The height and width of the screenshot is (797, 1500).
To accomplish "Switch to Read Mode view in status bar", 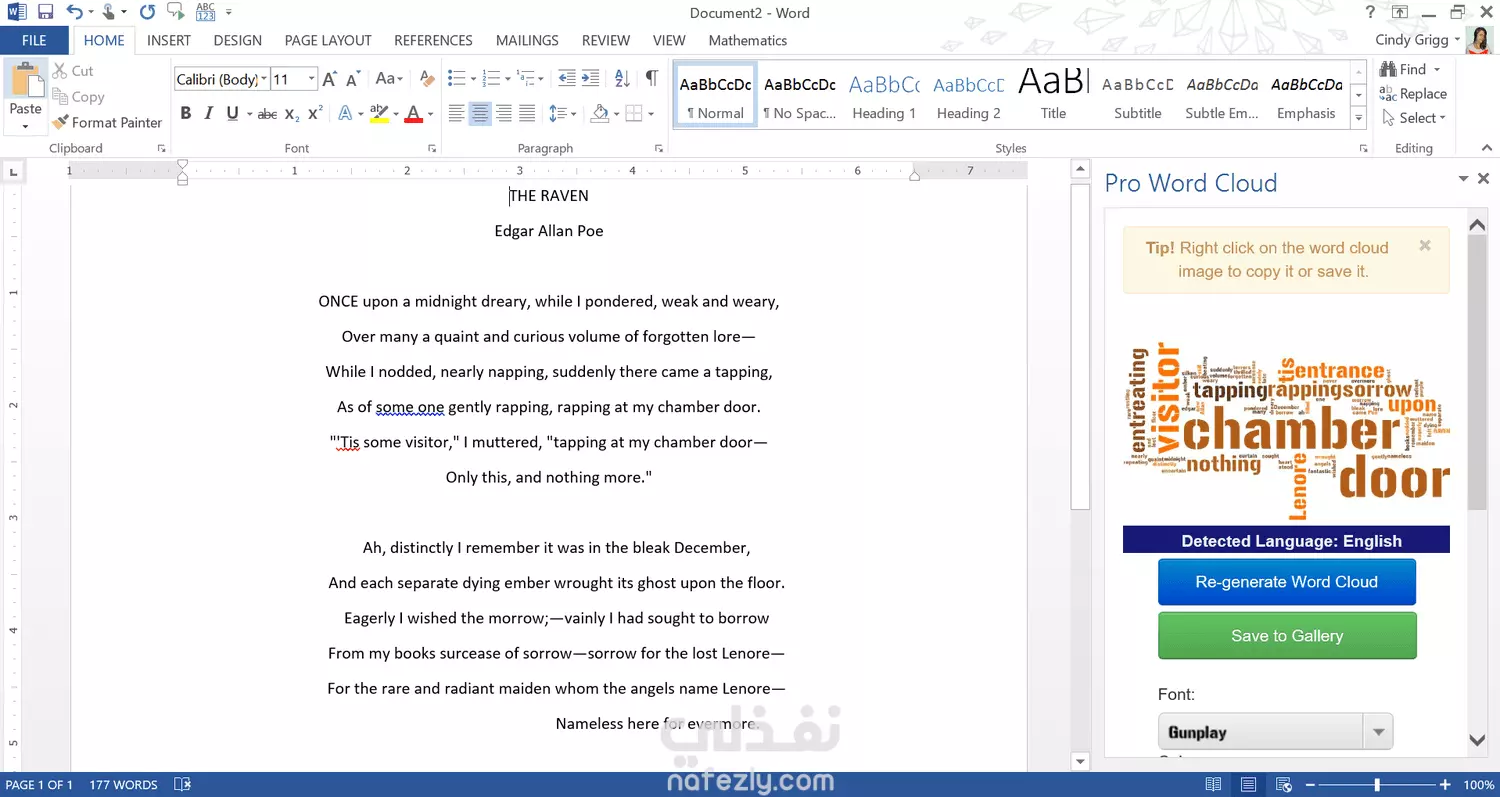I will pyautogui.click(x=1213, y=785).
